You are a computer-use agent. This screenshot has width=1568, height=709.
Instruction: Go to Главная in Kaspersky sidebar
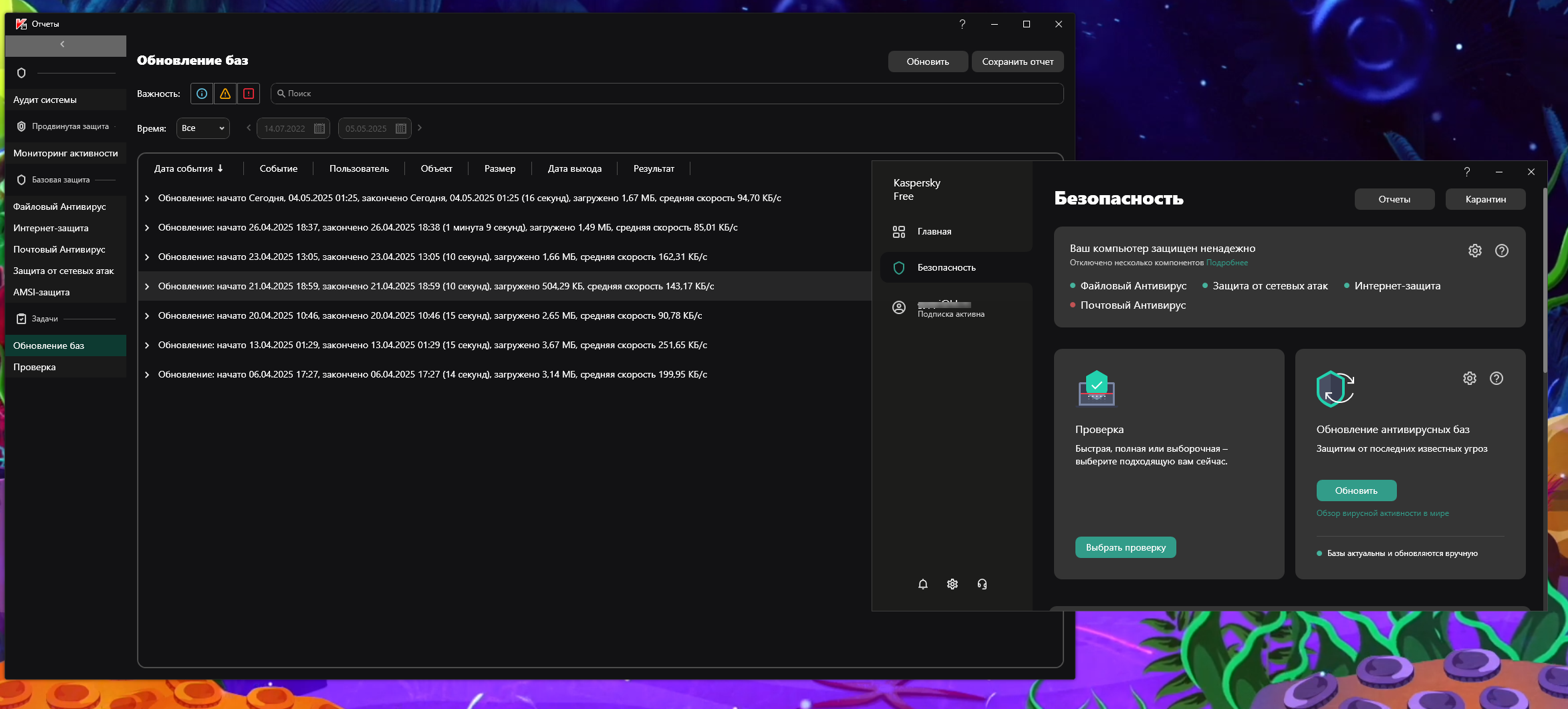coord(934,231)
